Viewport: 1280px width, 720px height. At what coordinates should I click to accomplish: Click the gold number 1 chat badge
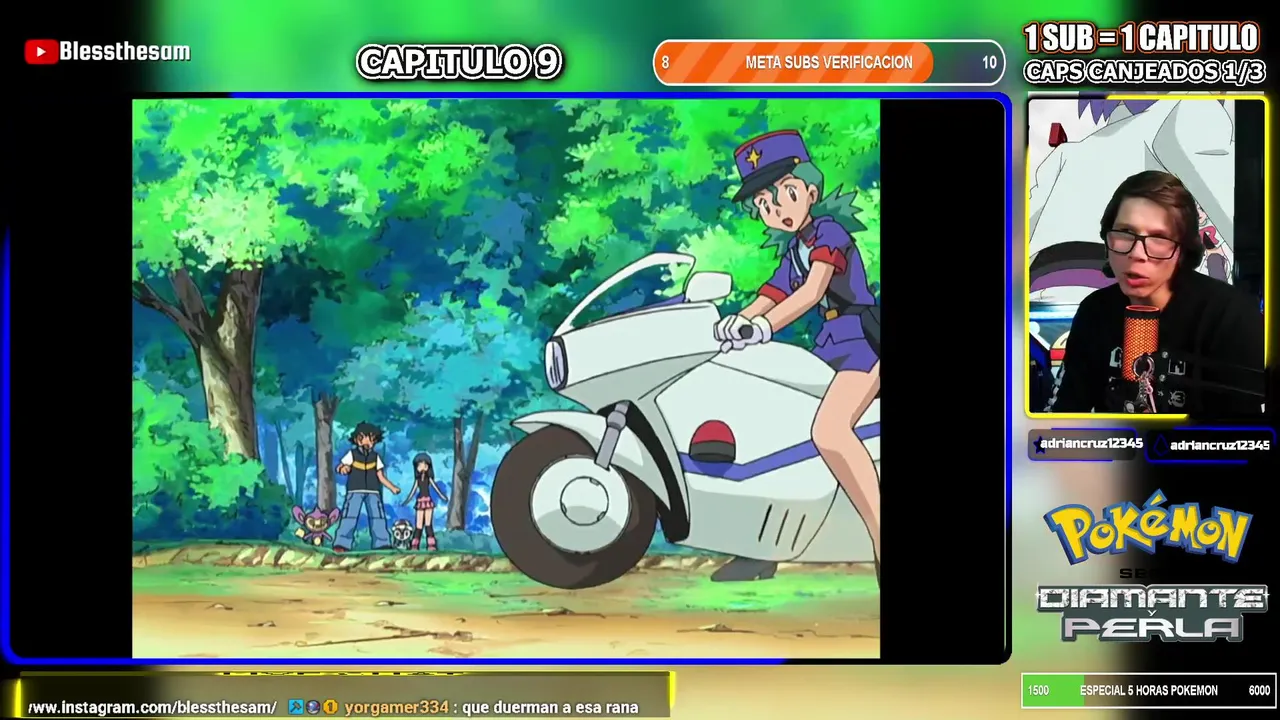[330, 707]
